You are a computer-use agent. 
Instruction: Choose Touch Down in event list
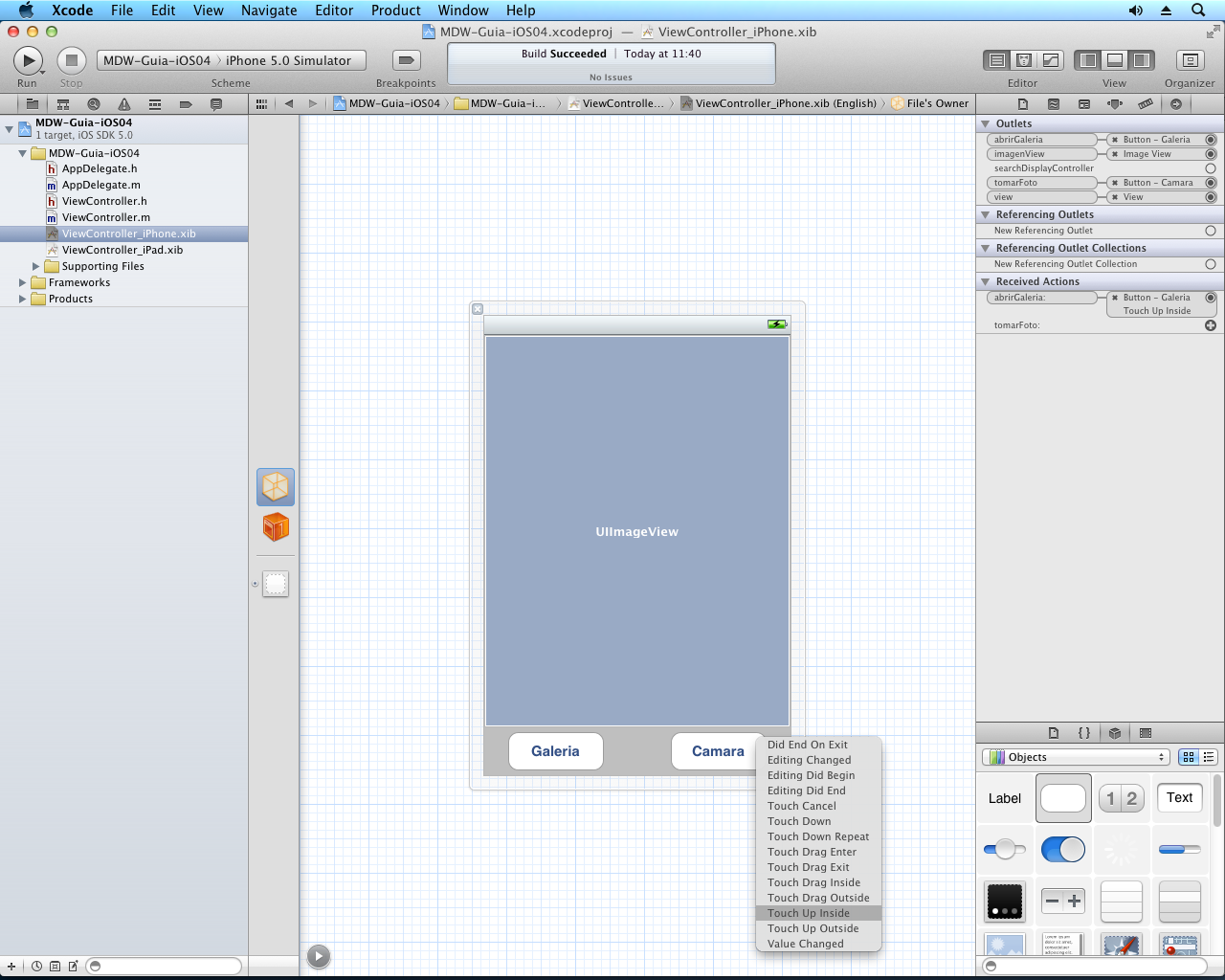(818, 821)
